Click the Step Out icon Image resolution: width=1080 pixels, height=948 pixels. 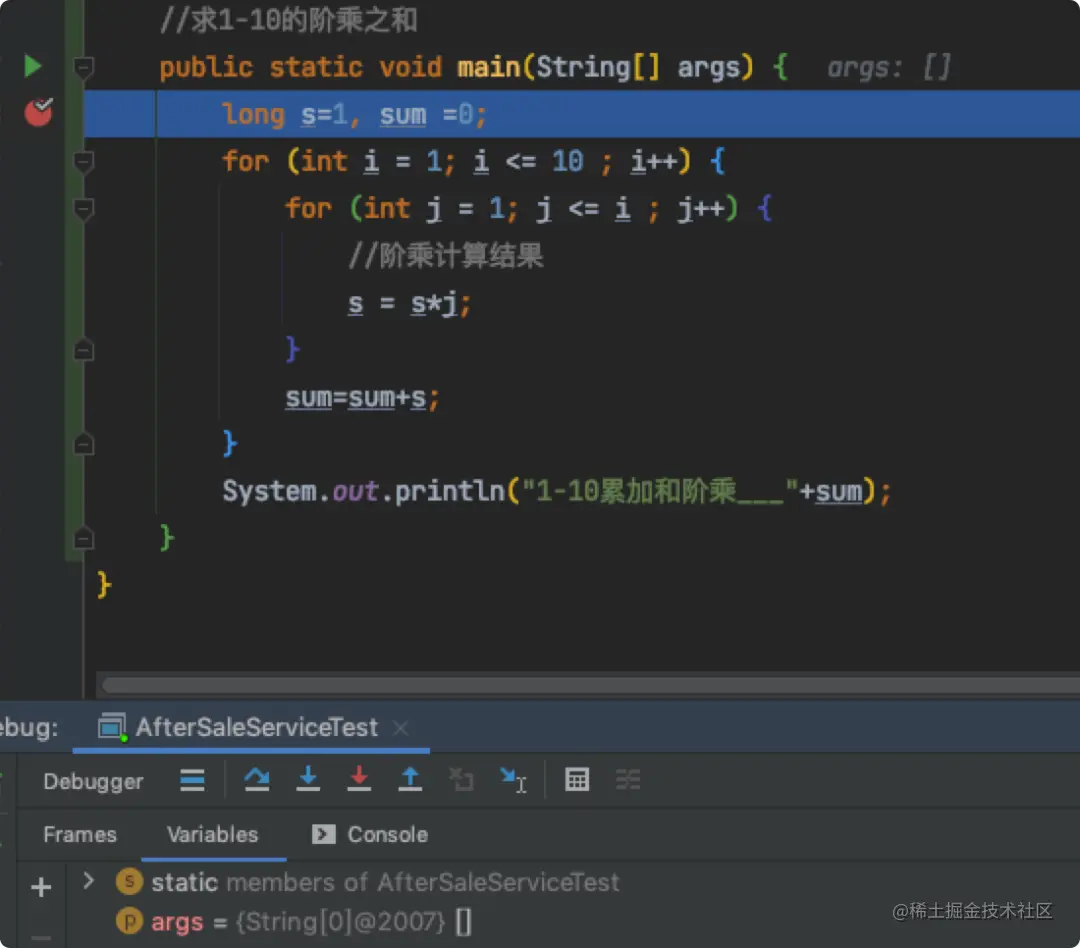(410, 779)
